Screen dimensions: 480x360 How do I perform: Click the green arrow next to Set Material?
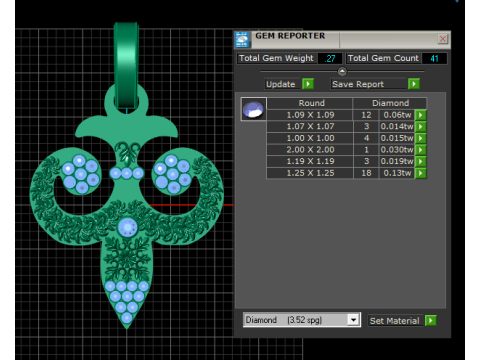click(431, 321)
